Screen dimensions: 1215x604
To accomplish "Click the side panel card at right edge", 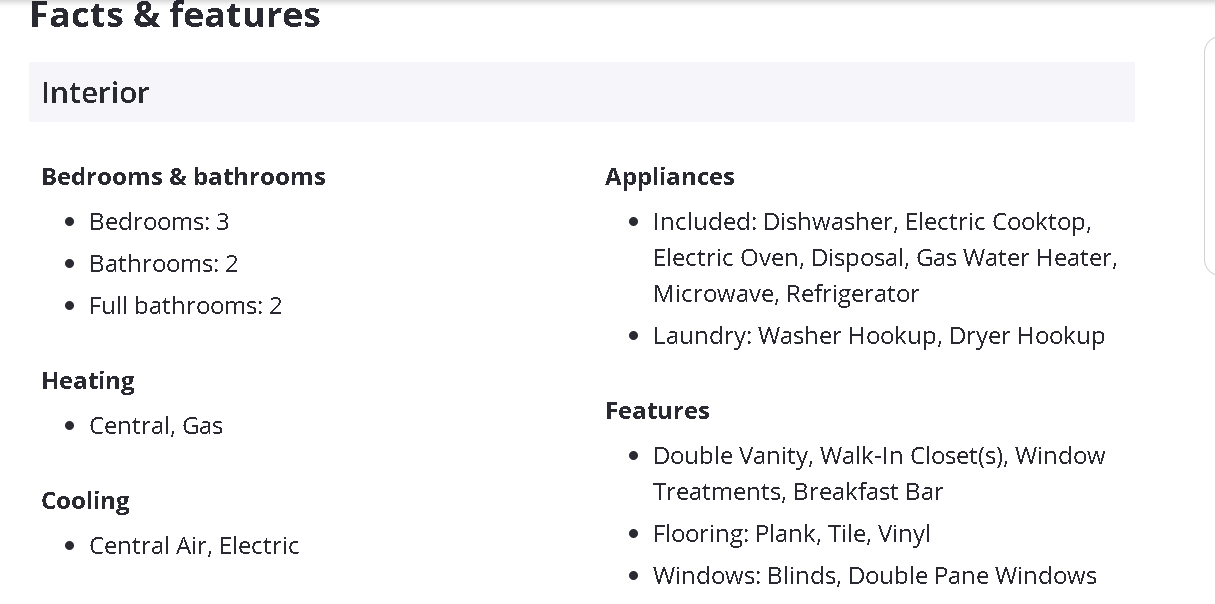I will (1209, 155).
